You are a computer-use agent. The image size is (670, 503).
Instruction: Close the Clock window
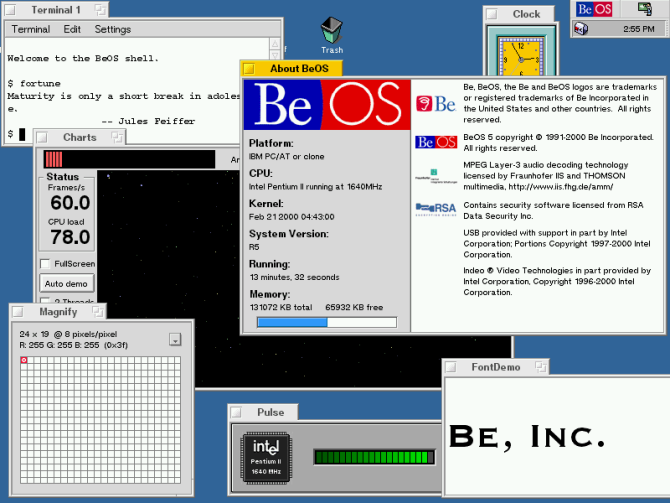(x=492, y=14)
